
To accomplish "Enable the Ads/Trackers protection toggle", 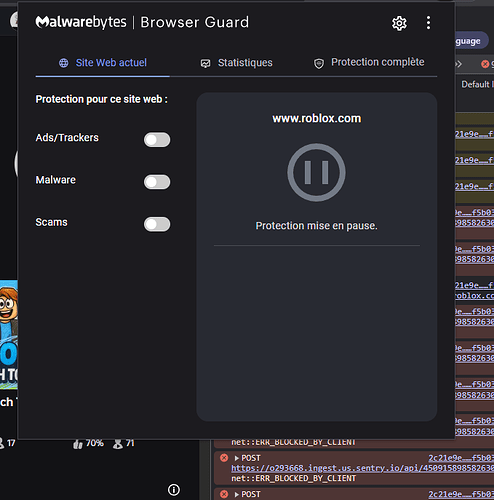I will point(157,140).
